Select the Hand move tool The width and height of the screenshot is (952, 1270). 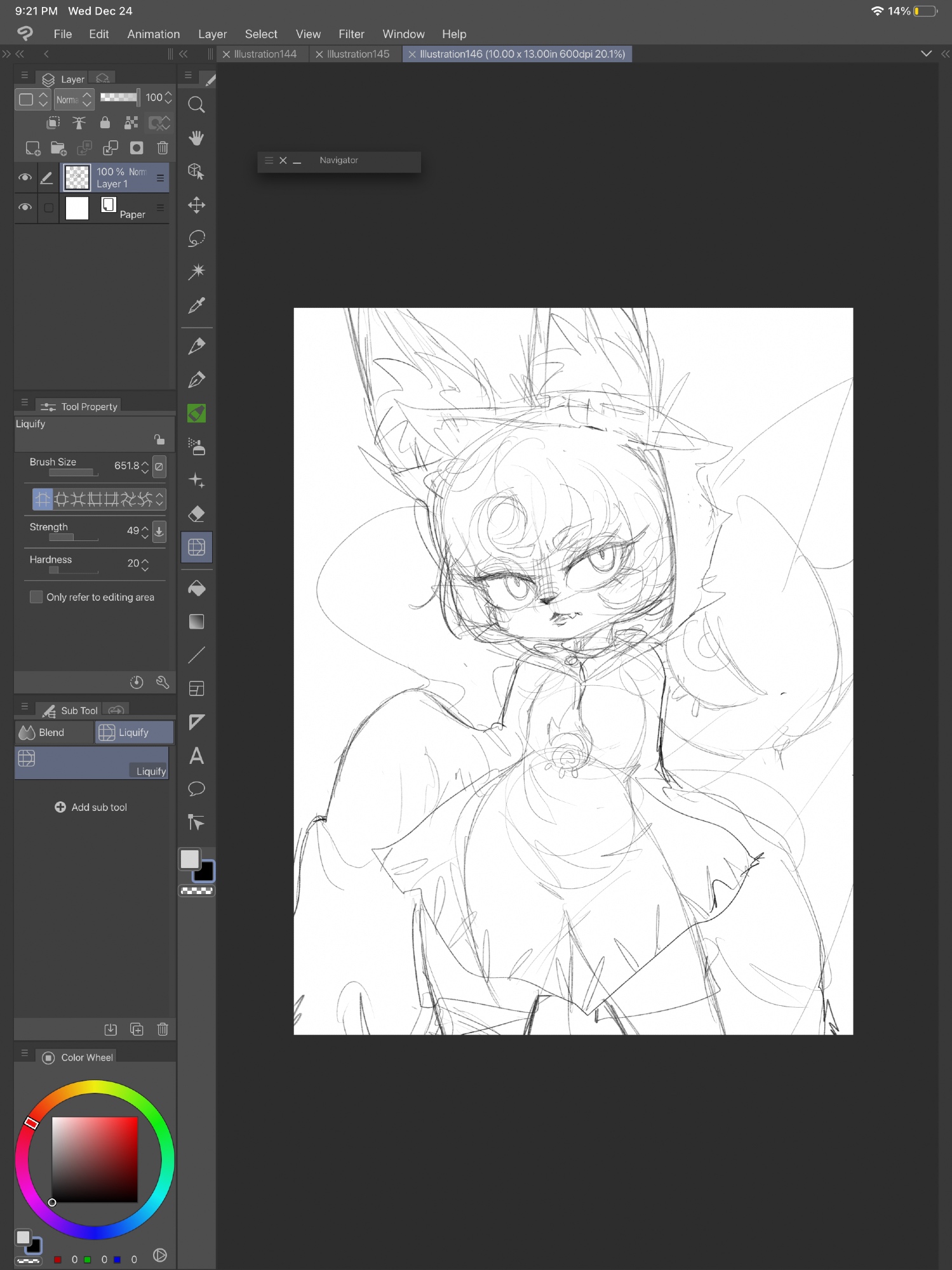[196, 138]
